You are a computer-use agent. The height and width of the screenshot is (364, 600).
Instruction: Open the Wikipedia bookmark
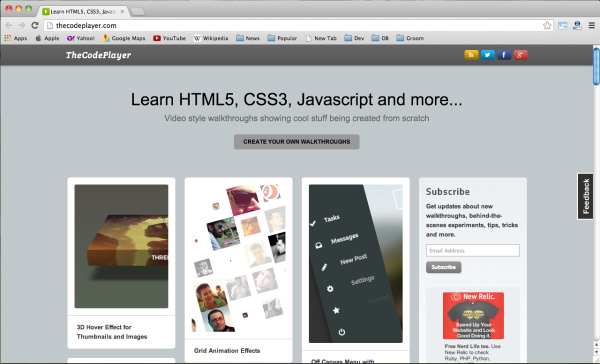(x=210, y=38)
